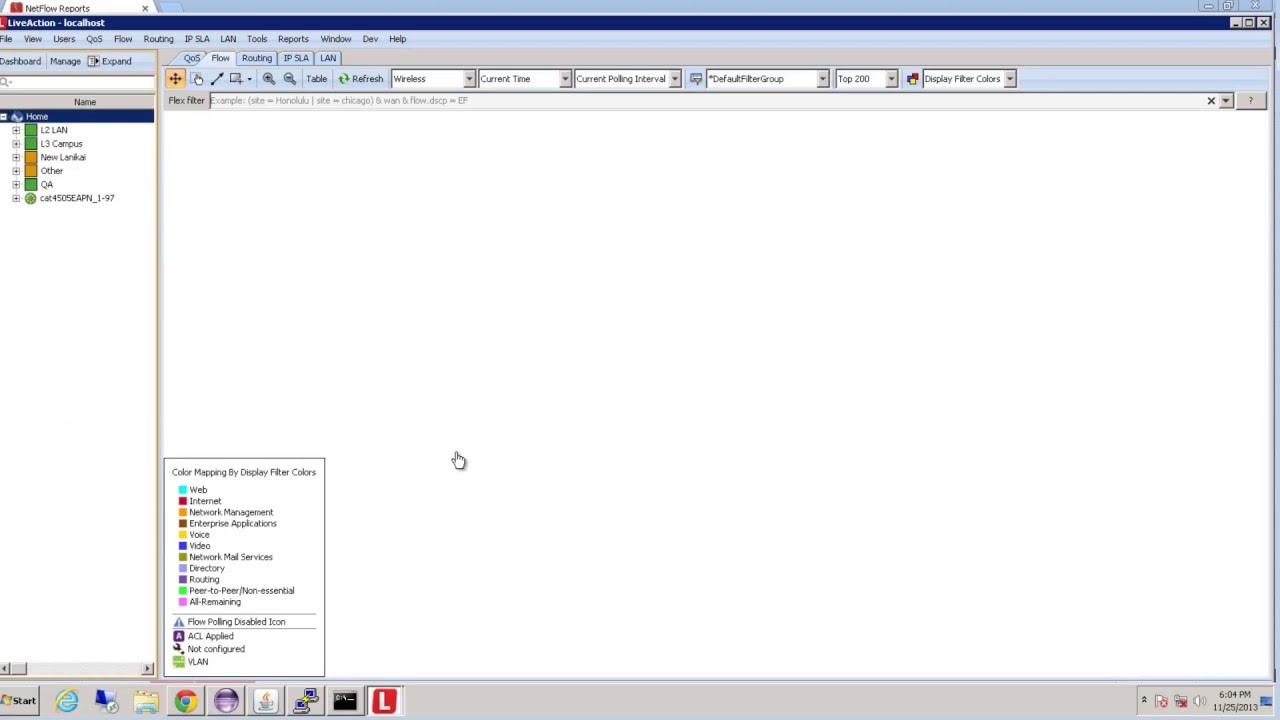Switch to the Flow tab
The image size is (1280, 720).
(220, 58)
